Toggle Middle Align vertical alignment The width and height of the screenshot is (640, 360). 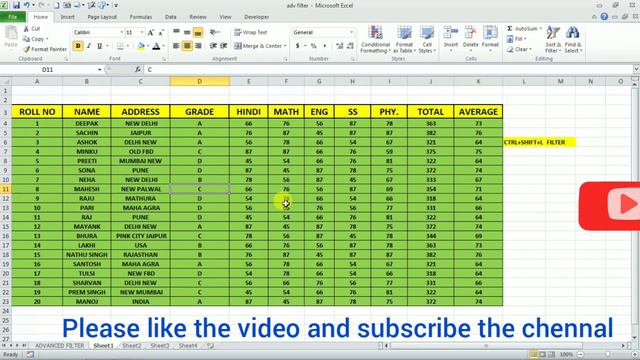point(187,32)
